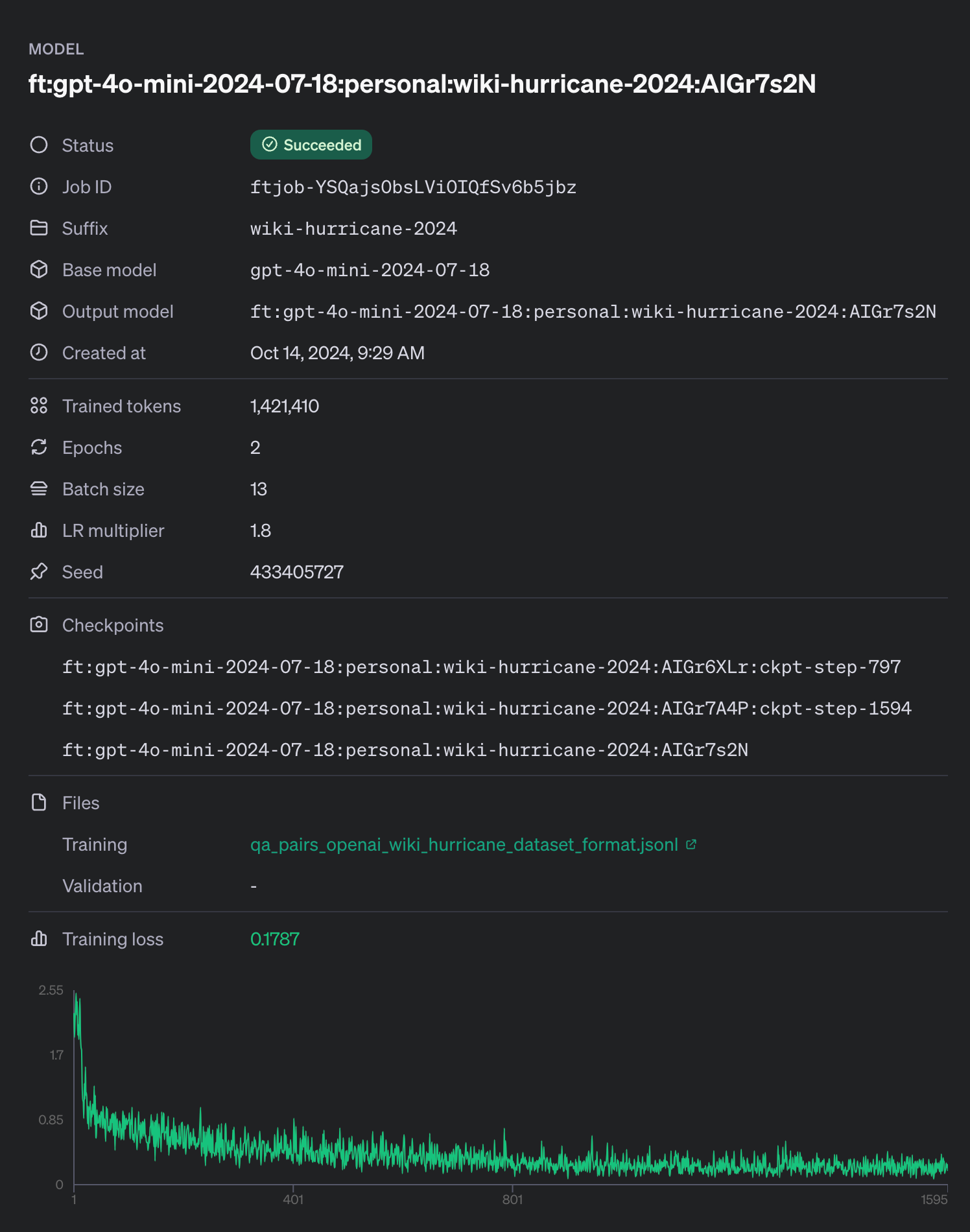Click the loss chart near step 801

point(512,1161)
